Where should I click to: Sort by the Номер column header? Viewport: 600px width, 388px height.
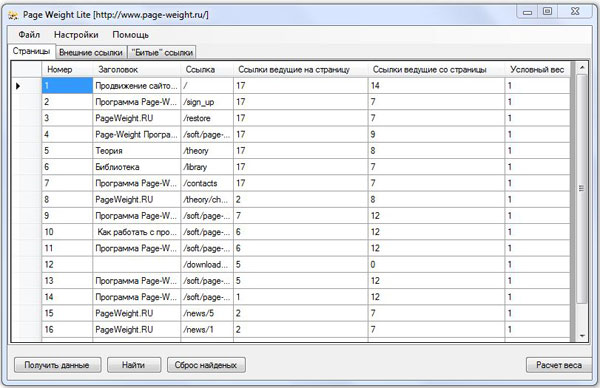(67, 70)
